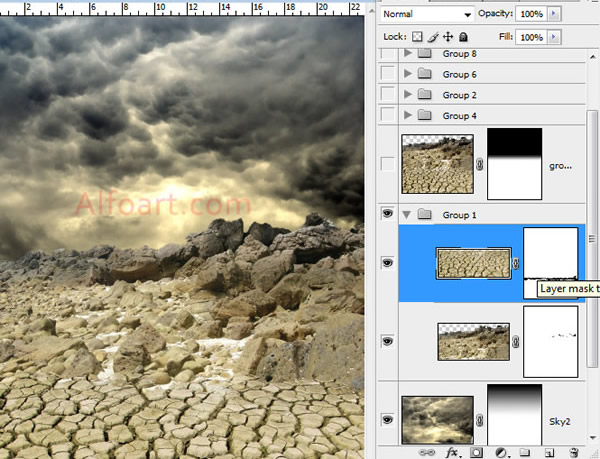
Task: Select the Sky2 layer mask thumbnail
Action: (x=514, y=413)
